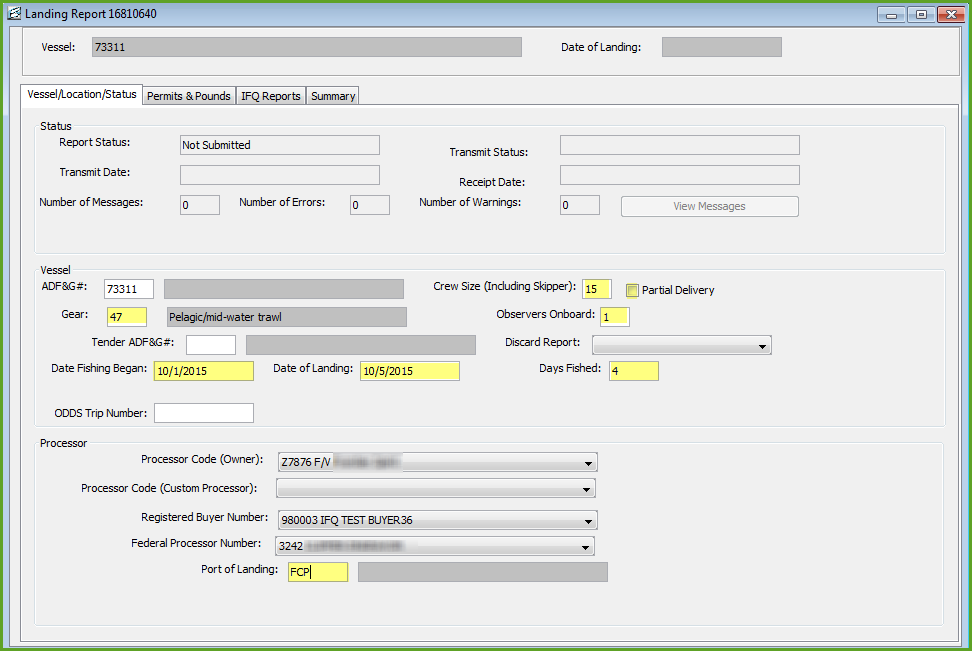Open the Discard Report dropdown
972x651 pixels.
click(x=763, y=346)
